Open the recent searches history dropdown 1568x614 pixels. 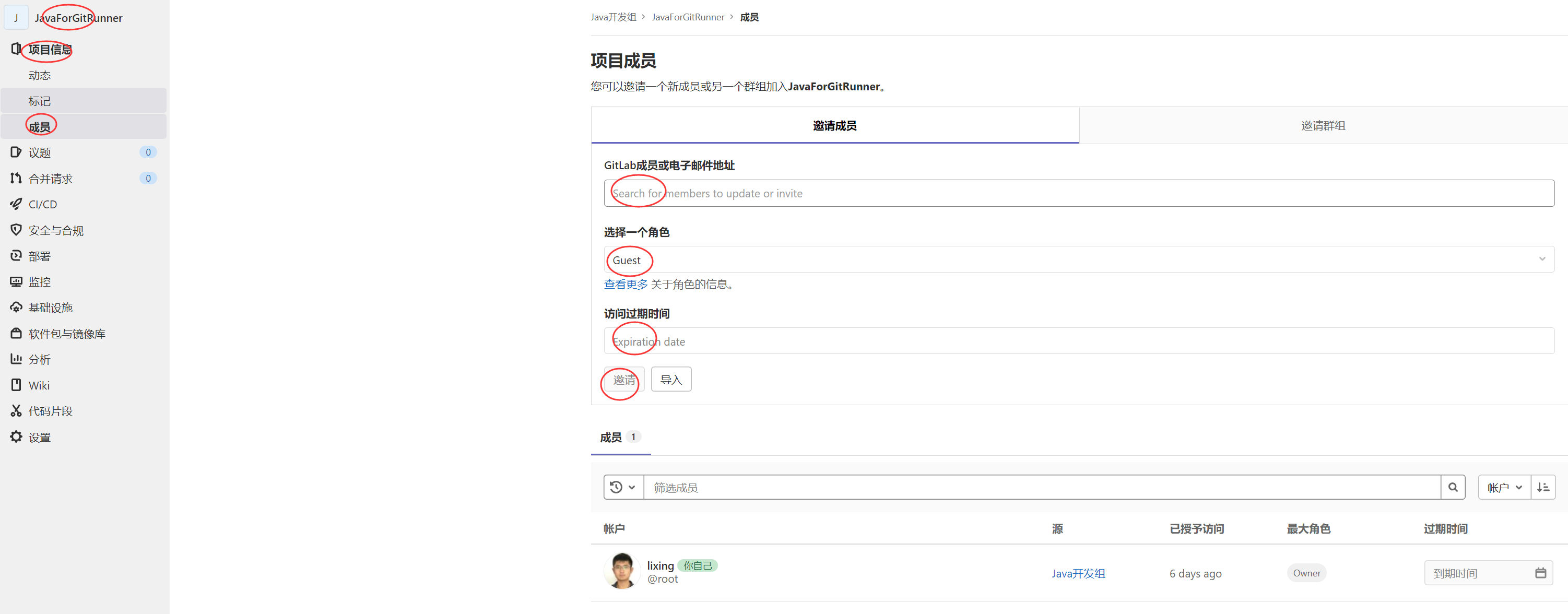(623, 487)
